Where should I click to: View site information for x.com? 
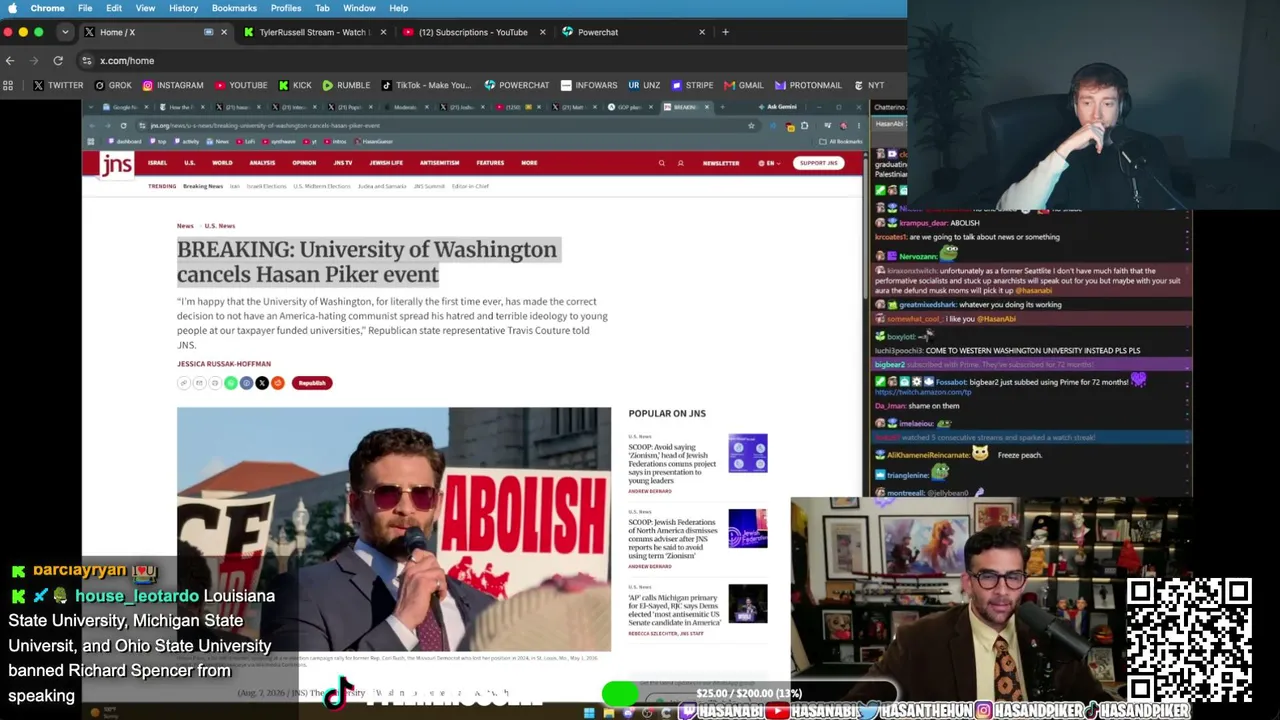tap(87, 61)
